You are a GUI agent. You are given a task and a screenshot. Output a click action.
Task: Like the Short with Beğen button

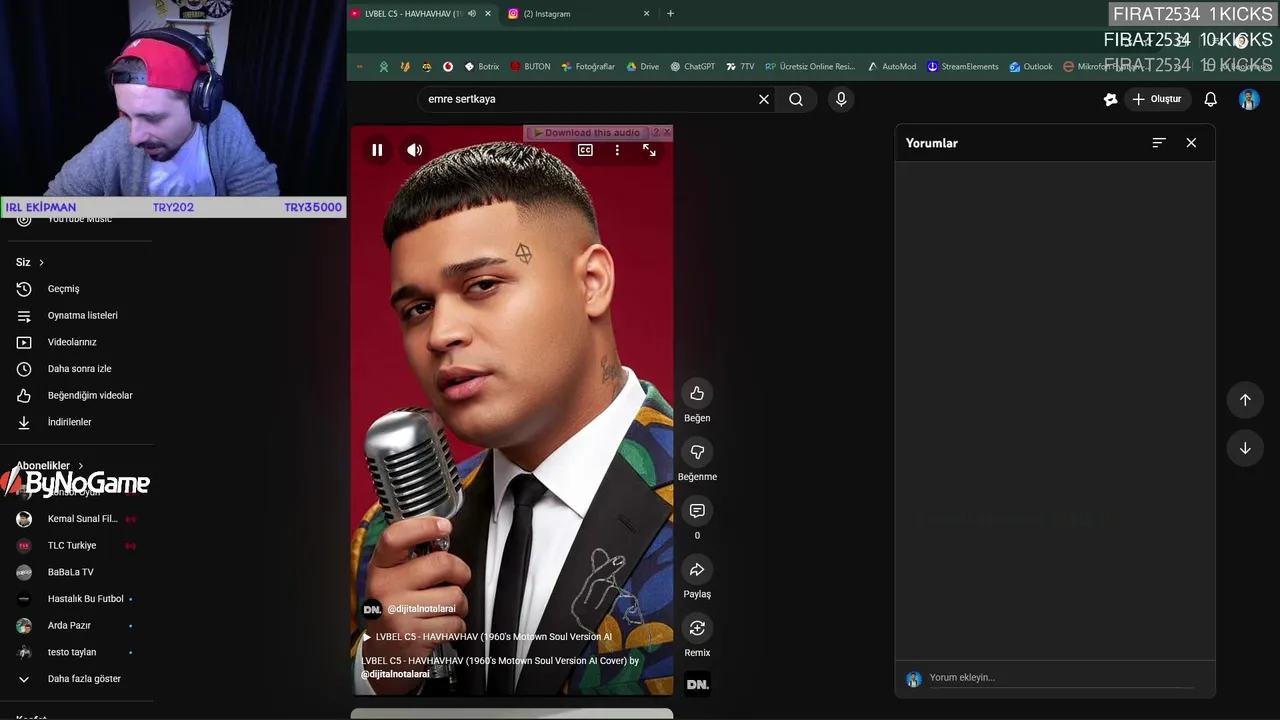point(697,393)
